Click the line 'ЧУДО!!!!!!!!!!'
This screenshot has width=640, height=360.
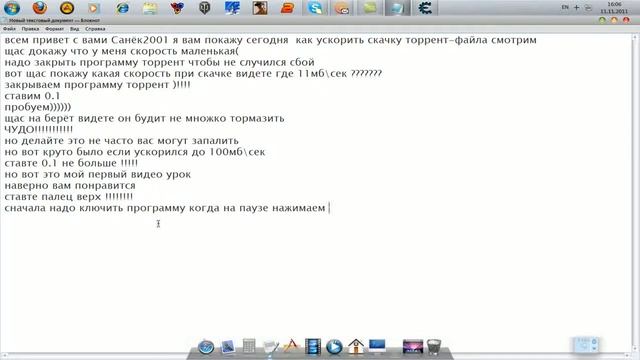(38, 130)
